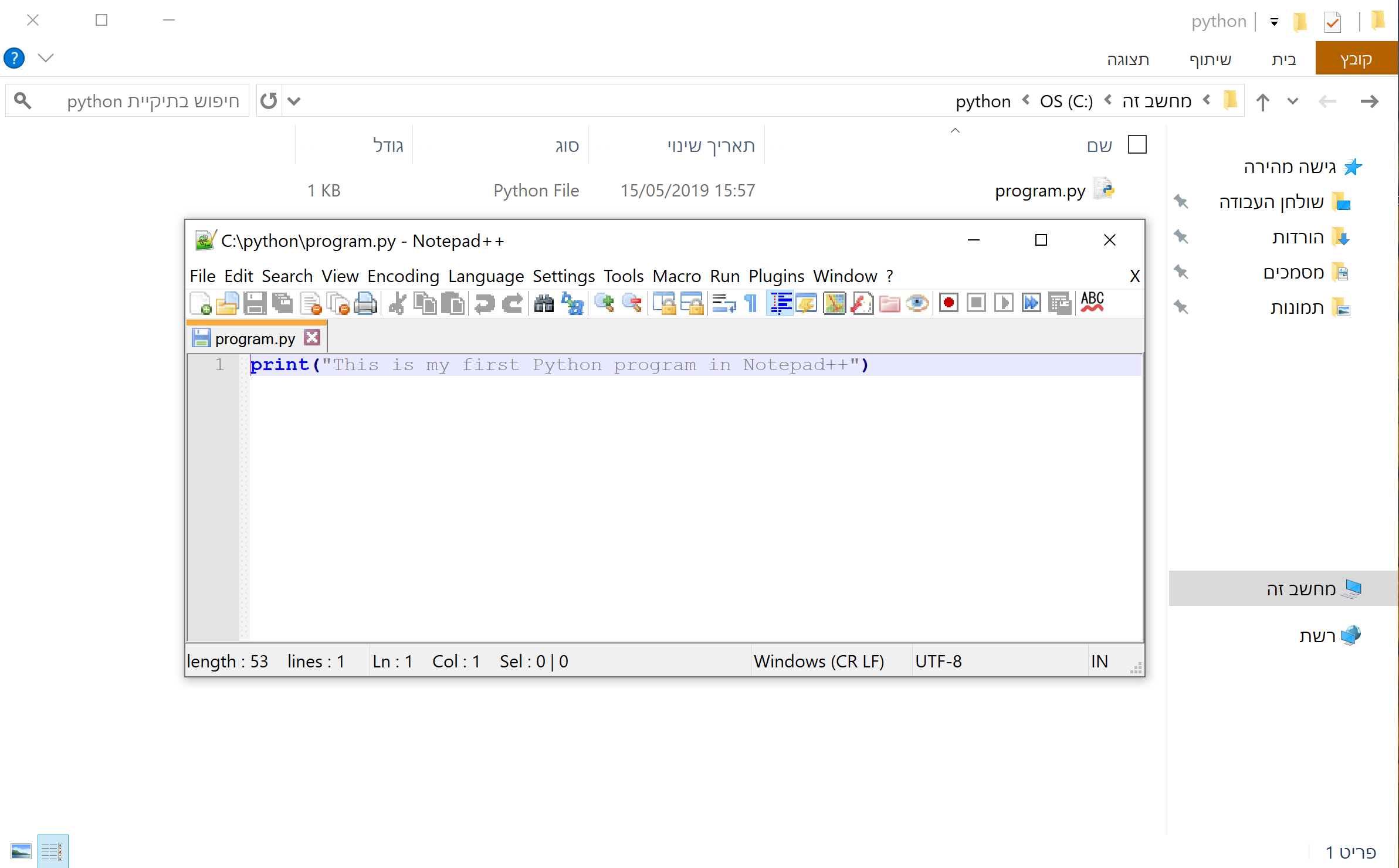Click the Cut scissors icon
Image resolution: width=1399 pixels, height=868 pixels.
397,303
